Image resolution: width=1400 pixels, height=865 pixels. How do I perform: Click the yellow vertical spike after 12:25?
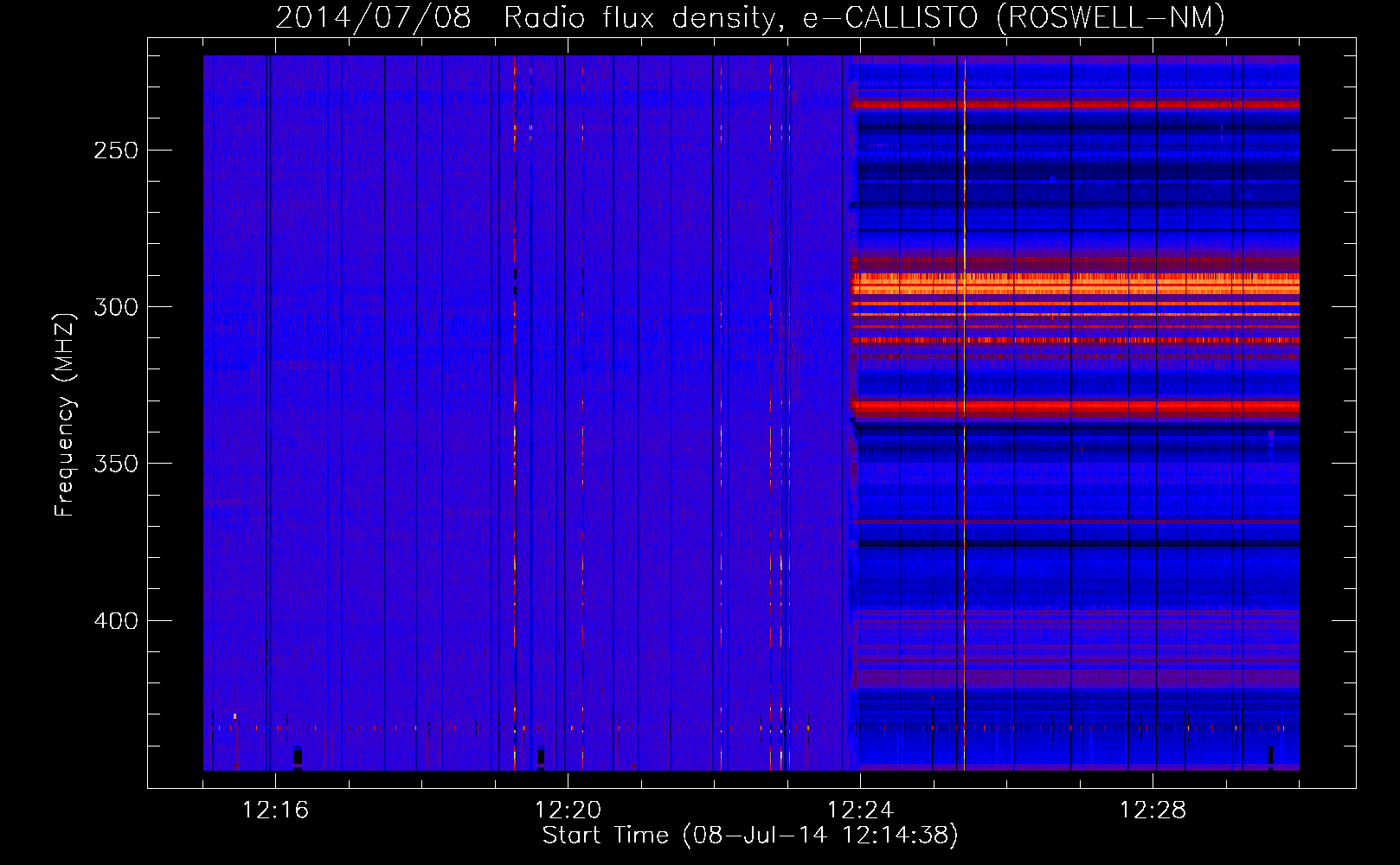[964, 413]
